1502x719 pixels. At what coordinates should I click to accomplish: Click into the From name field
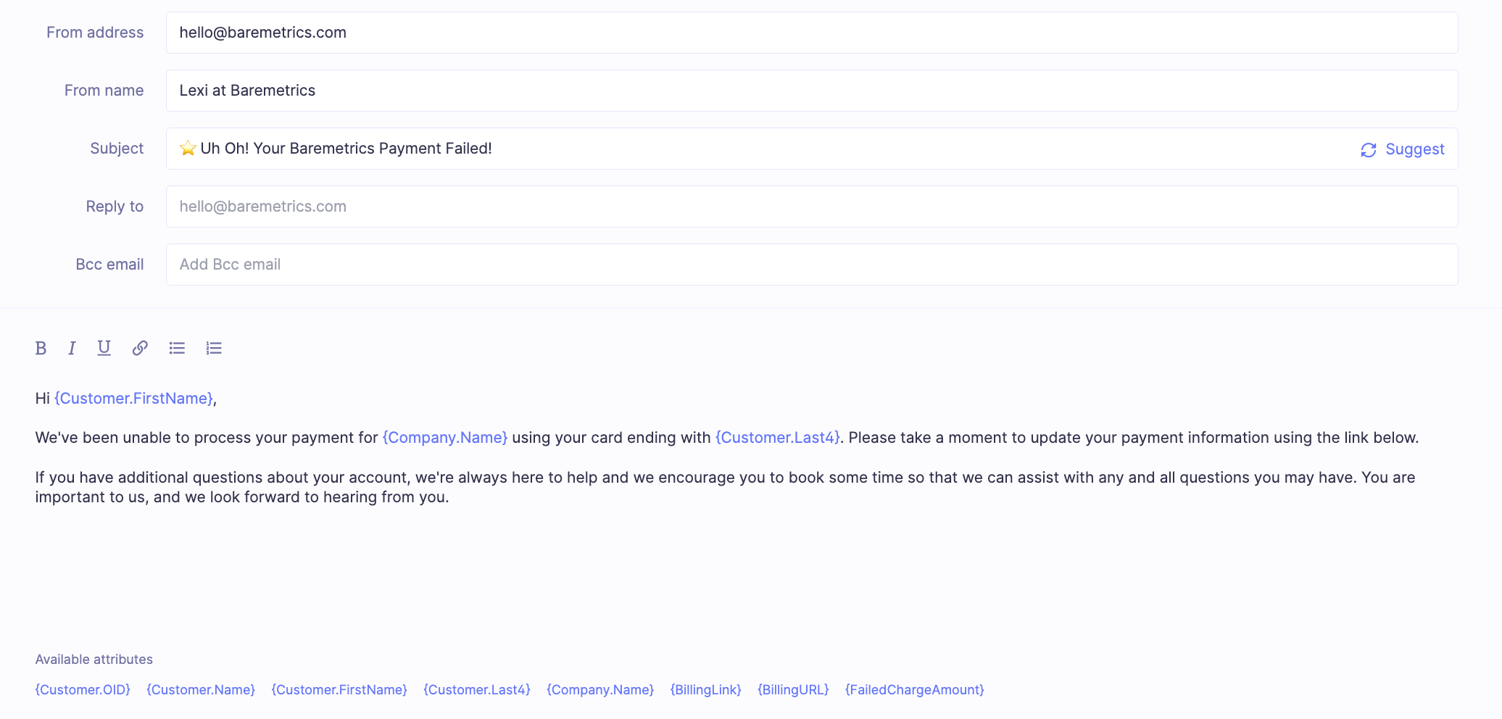(x=810, y=91)
